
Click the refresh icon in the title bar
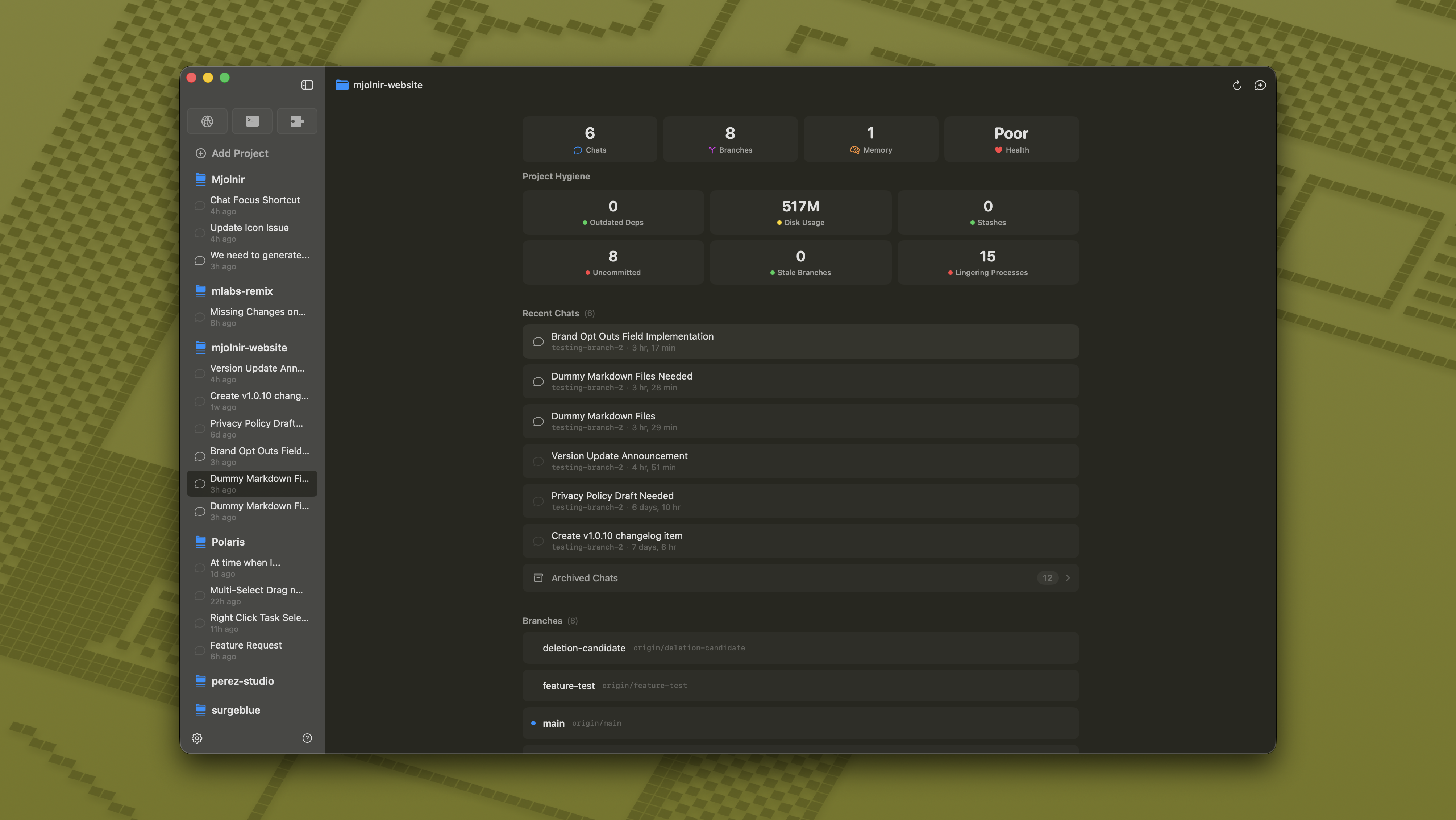(x=1237, y=85)
